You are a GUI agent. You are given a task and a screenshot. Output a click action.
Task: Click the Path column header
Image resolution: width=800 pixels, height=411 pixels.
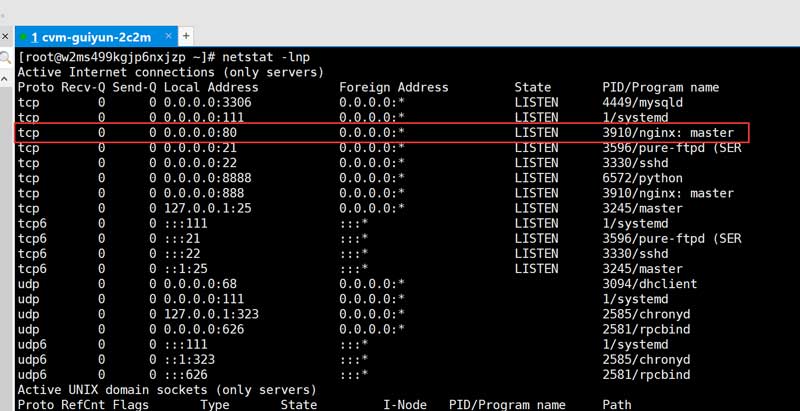coord(618,404)
